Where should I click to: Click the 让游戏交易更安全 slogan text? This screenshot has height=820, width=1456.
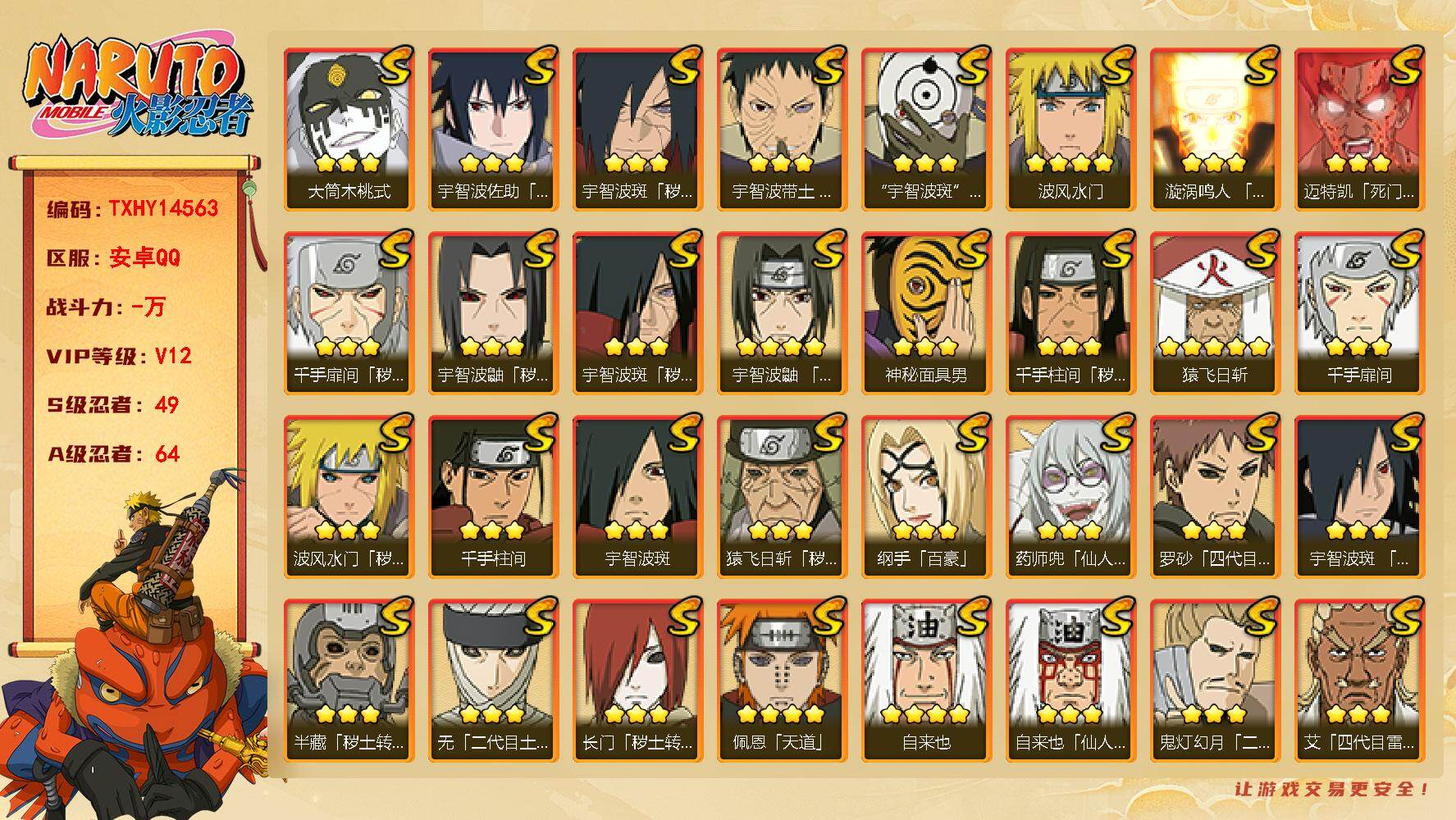pyautogui.click(x=1331, y=789)
